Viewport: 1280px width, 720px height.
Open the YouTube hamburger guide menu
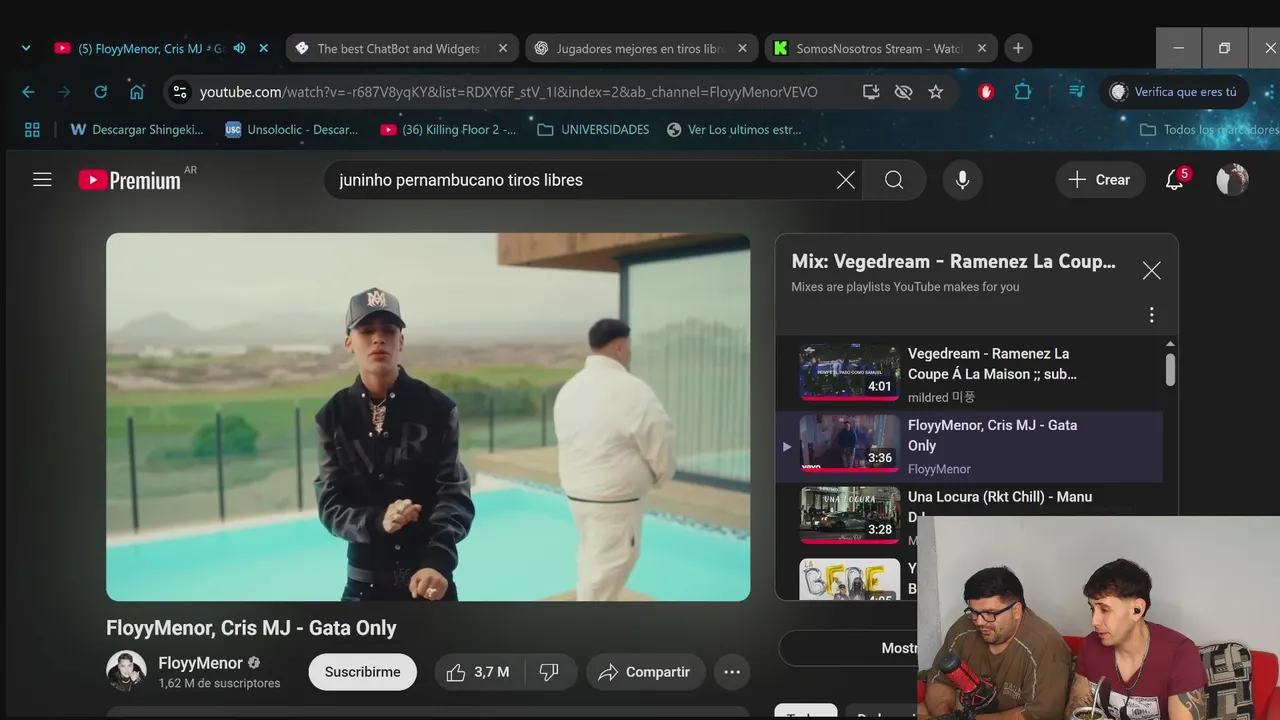pyautogui.click(x=42, y=180)
